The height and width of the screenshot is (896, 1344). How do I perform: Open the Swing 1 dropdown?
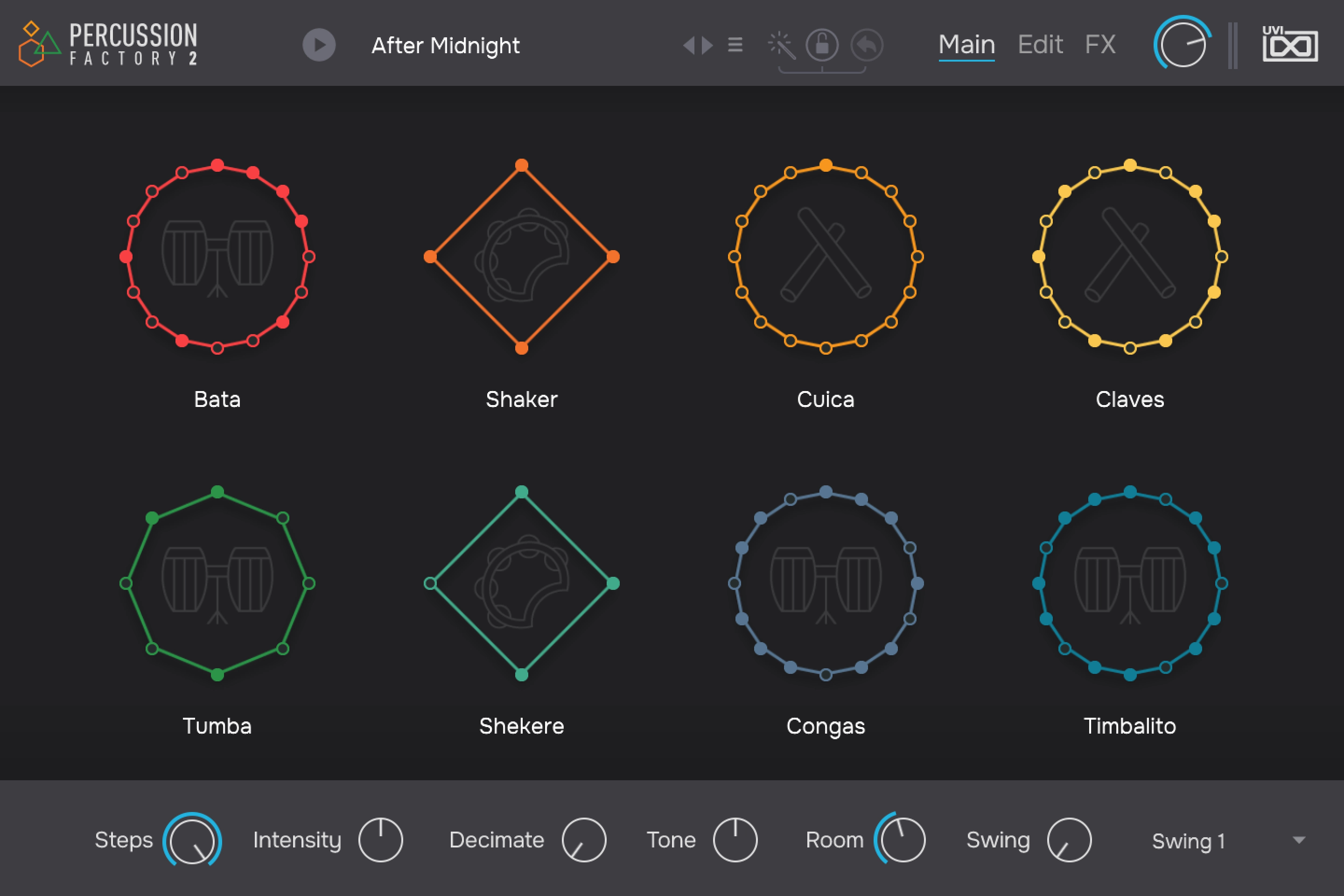coord(1189,840)
